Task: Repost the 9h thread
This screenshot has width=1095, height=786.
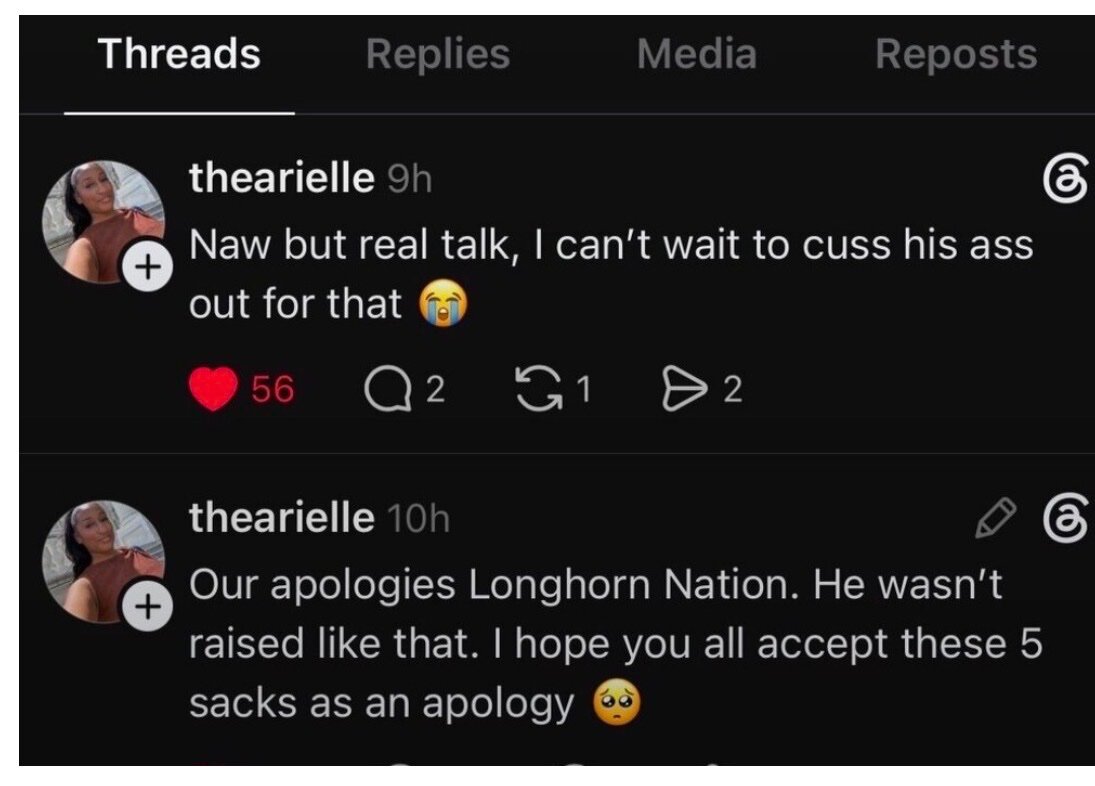Action: [x=538, y=389]
